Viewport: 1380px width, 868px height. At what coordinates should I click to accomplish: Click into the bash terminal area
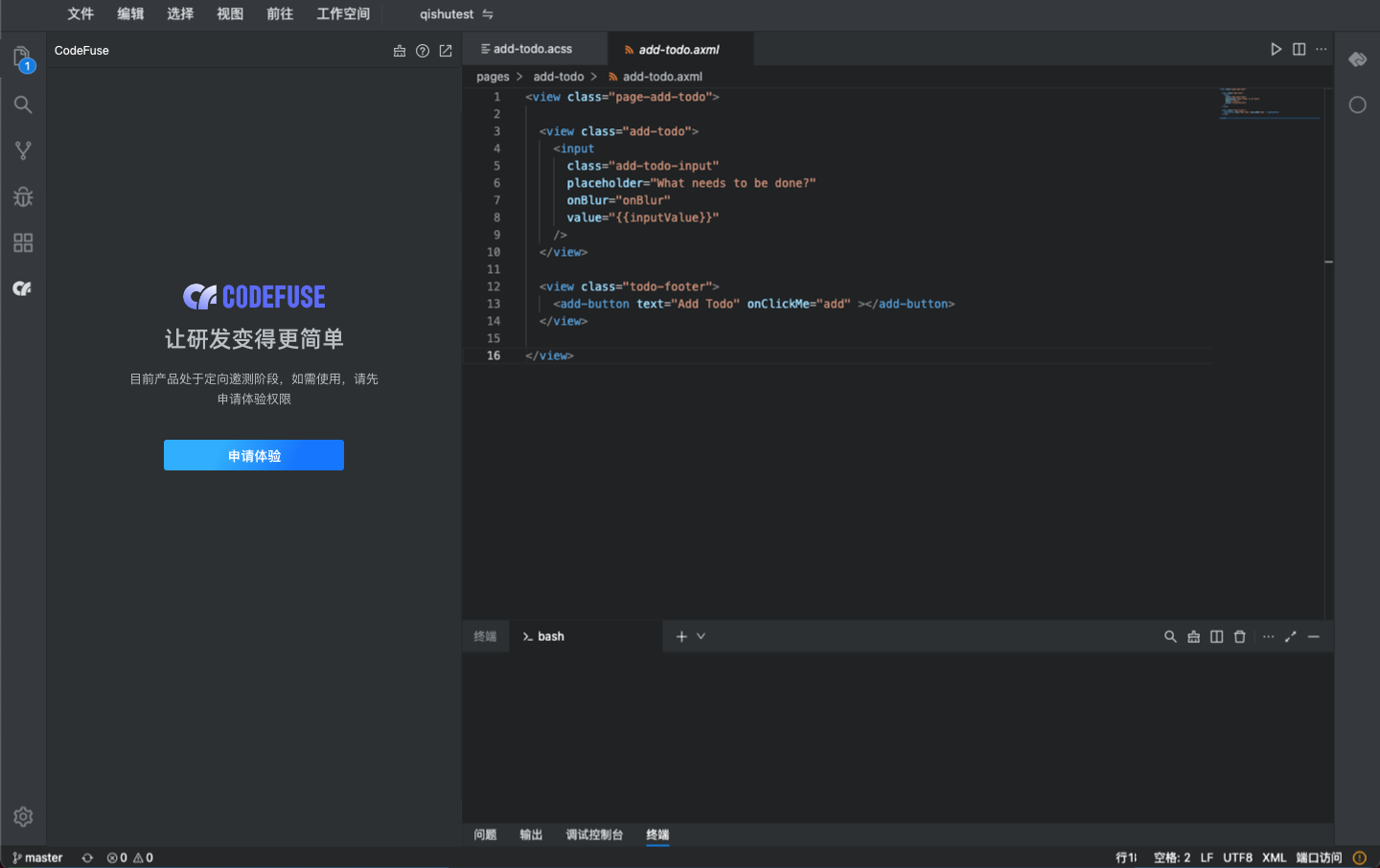point(897,736)
